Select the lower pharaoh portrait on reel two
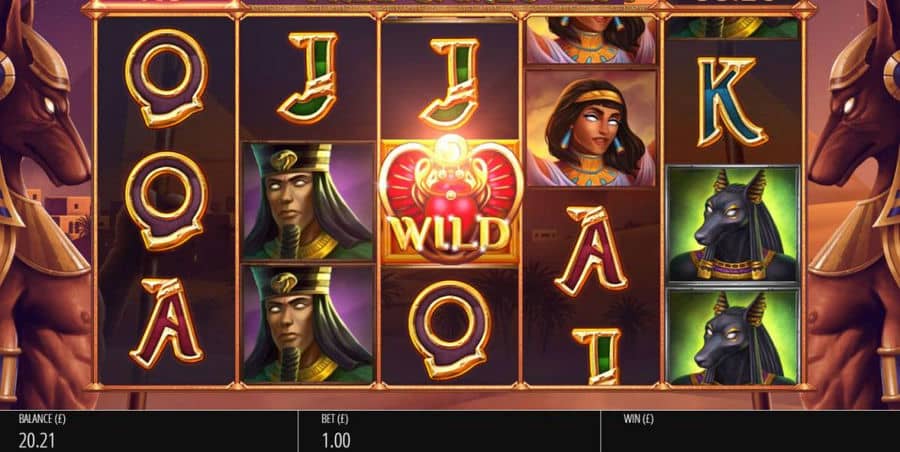Image resolution: width=900 pixels, height=452 pixels. click(x=308, y=324)
